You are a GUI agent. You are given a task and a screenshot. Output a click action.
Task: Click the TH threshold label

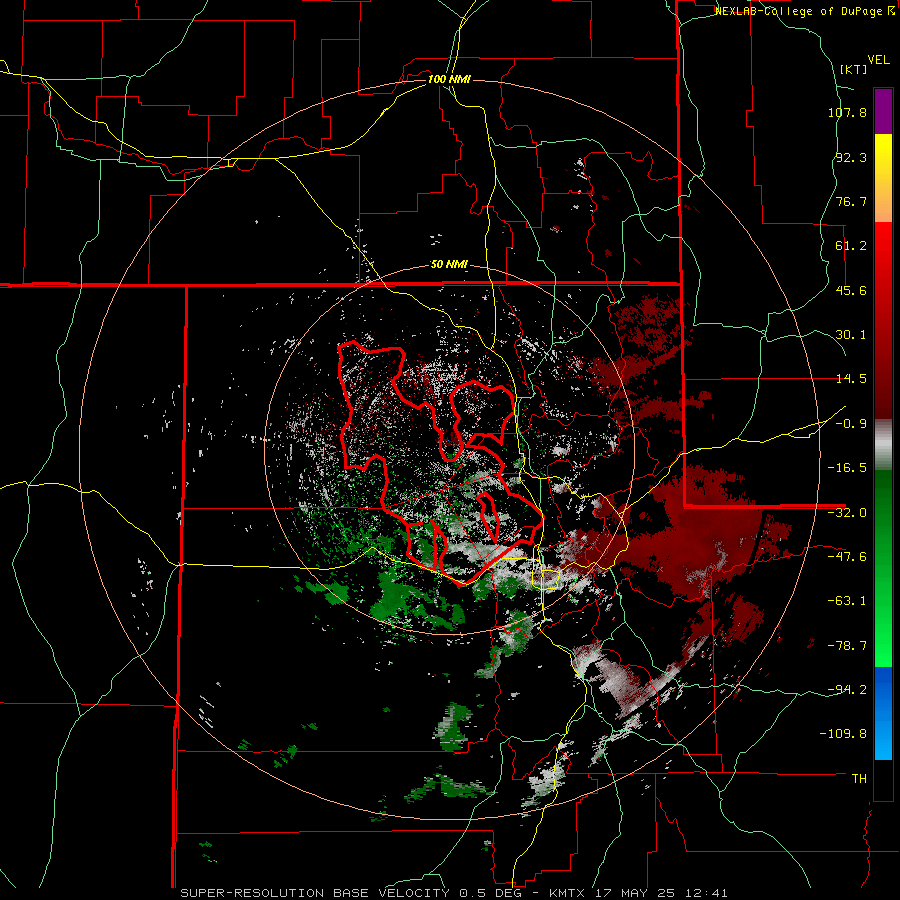tap(859, 779)
